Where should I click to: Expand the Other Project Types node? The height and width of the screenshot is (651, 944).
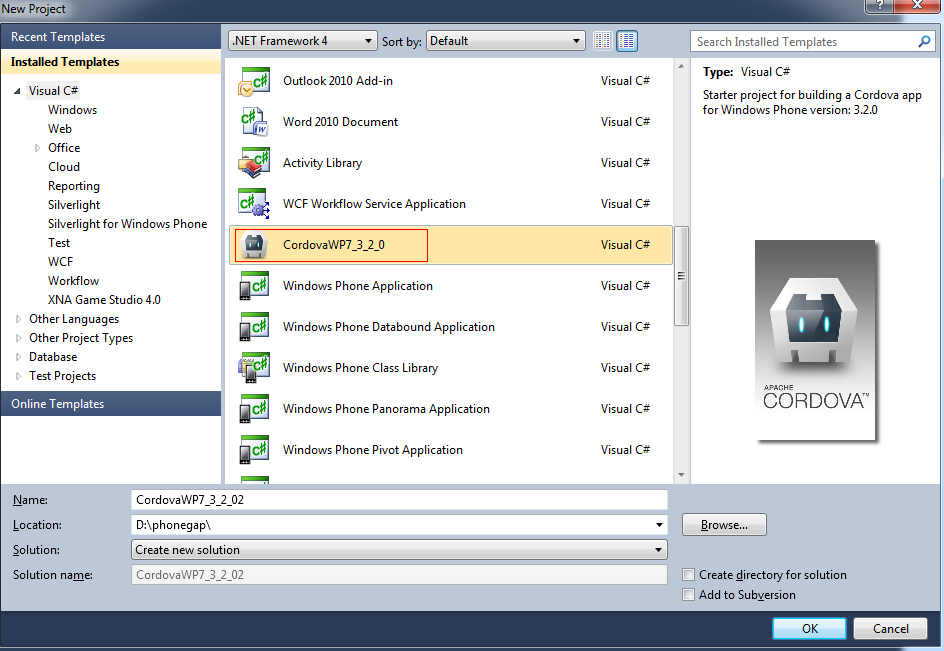18,338
